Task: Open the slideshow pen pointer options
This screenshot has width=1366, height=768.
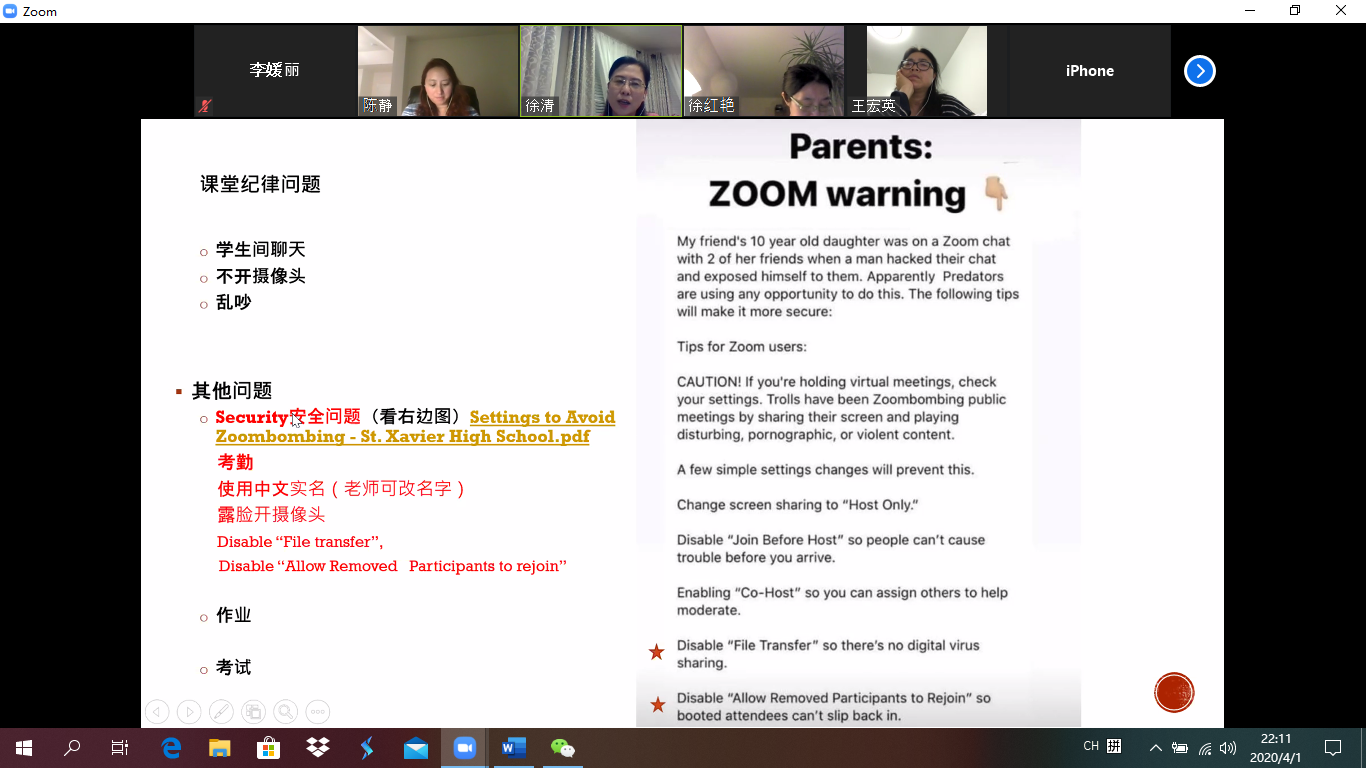Action: pos(221,712)
